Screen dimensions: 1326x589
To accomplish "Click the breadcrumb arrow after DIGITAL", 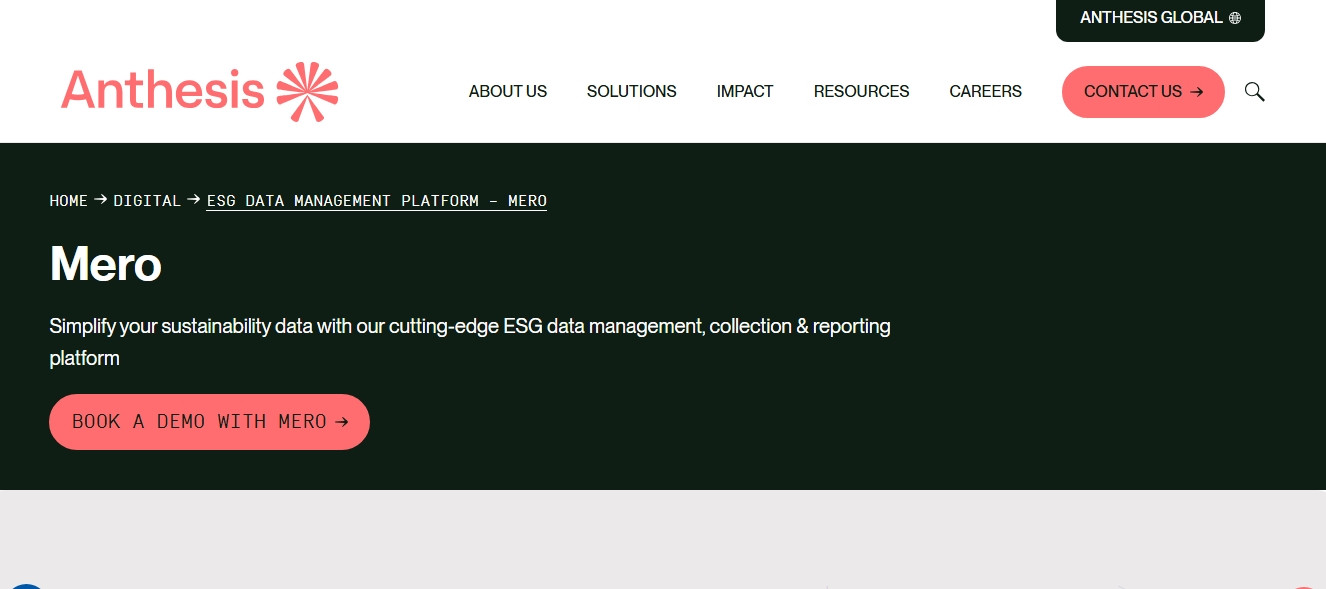I will tap(193, 200).
